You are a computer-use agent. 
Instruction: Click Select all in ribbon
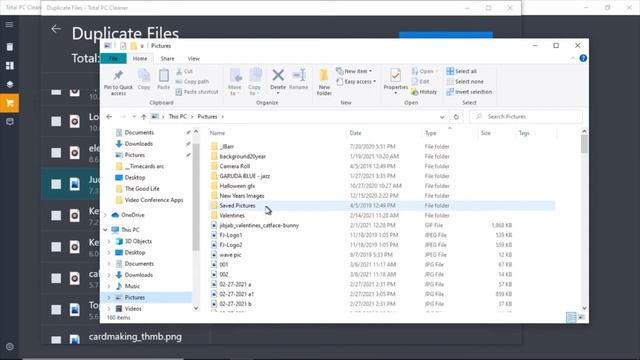pos(462,71)
